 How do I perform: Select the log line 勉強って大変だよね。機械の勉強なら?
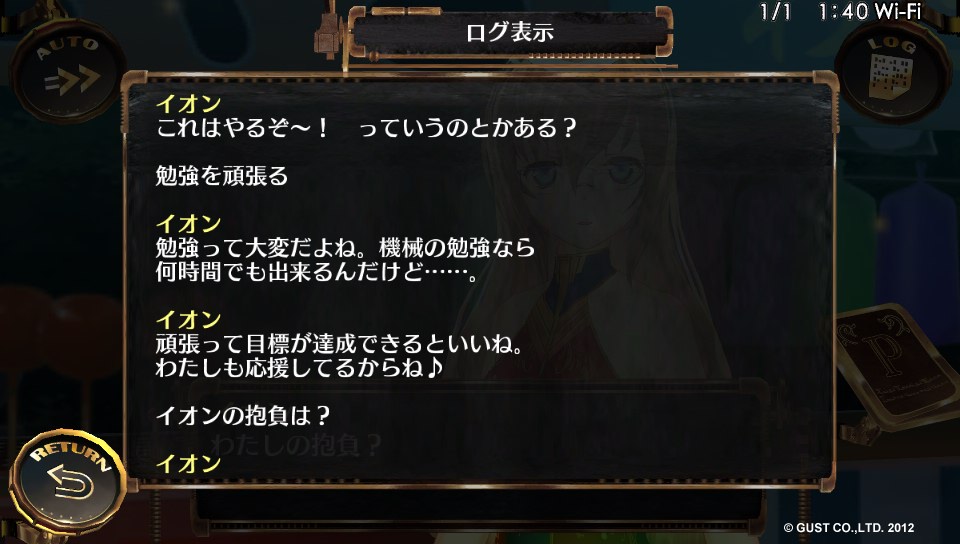click(345, 248)
